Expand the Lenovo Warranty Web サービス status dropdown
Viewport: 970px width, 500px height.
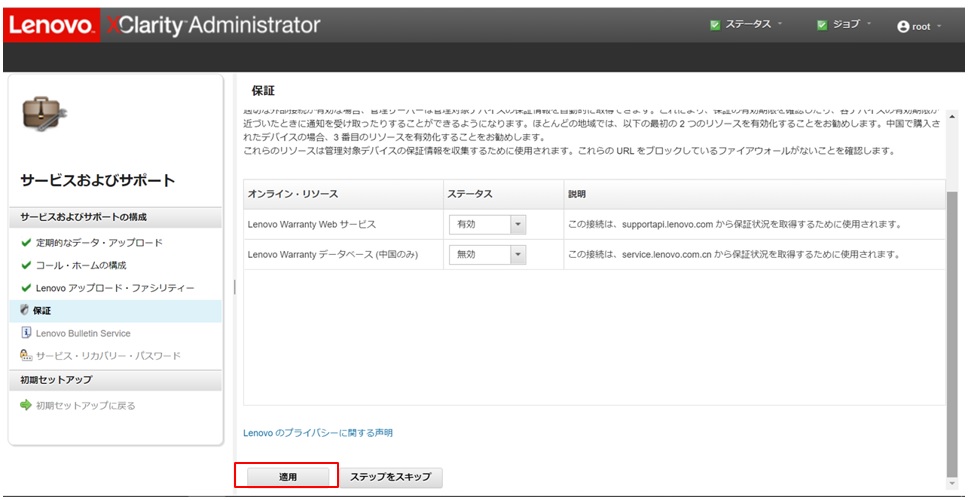(517, 225)
